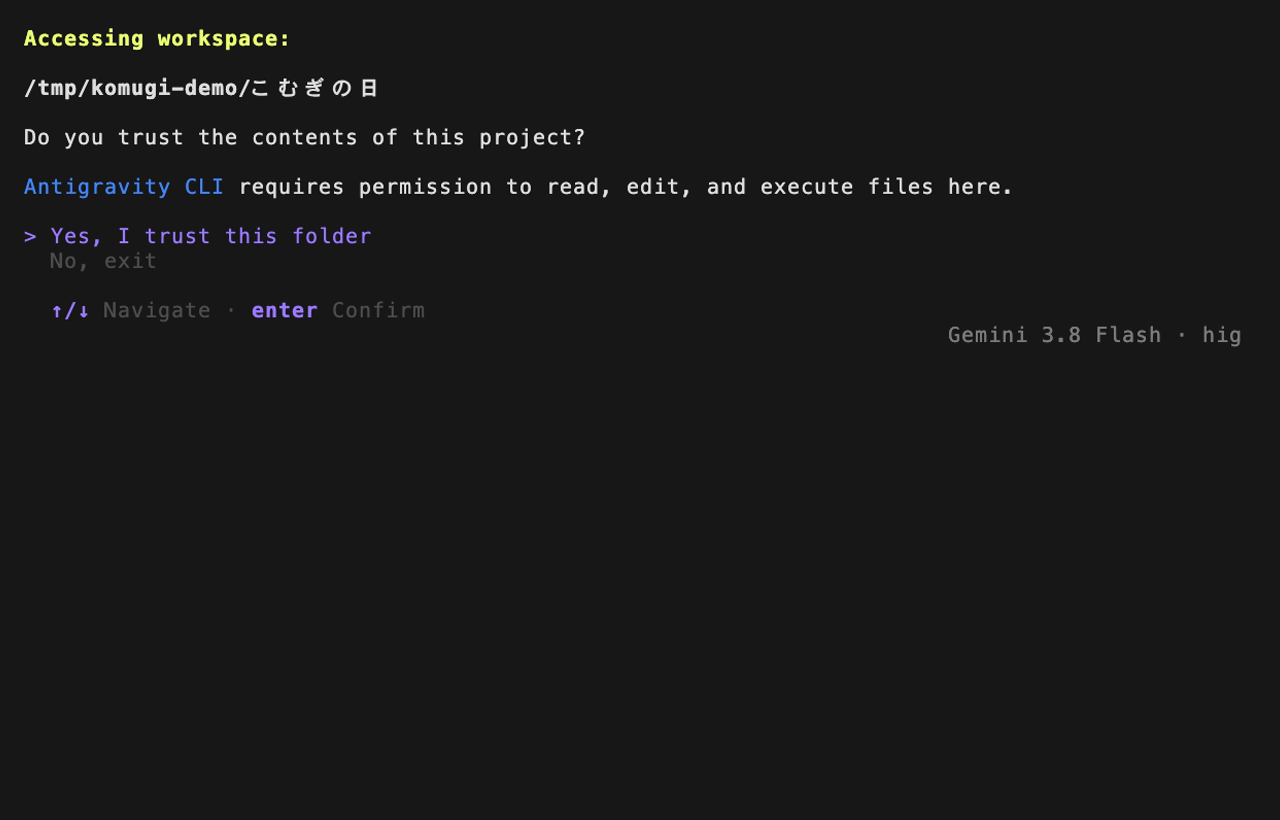Click the dot separator after "Flash"
This screenshot has width=1280, height=820.
point(1182,335)
